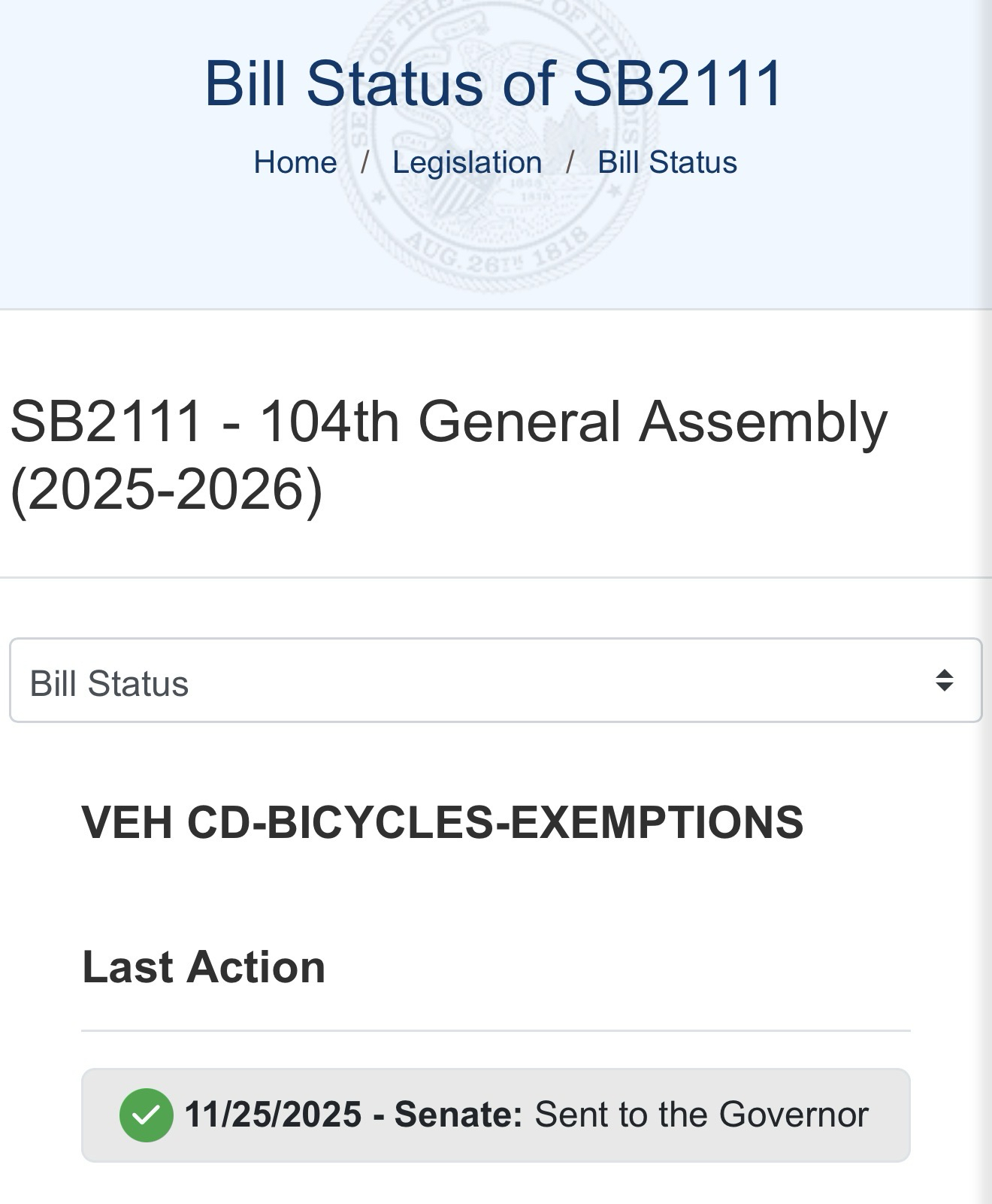This screenshot has width=992, height=1204.
Task: Click the slash between Legislation and Bill Status
Action: [x=570, y=162]
